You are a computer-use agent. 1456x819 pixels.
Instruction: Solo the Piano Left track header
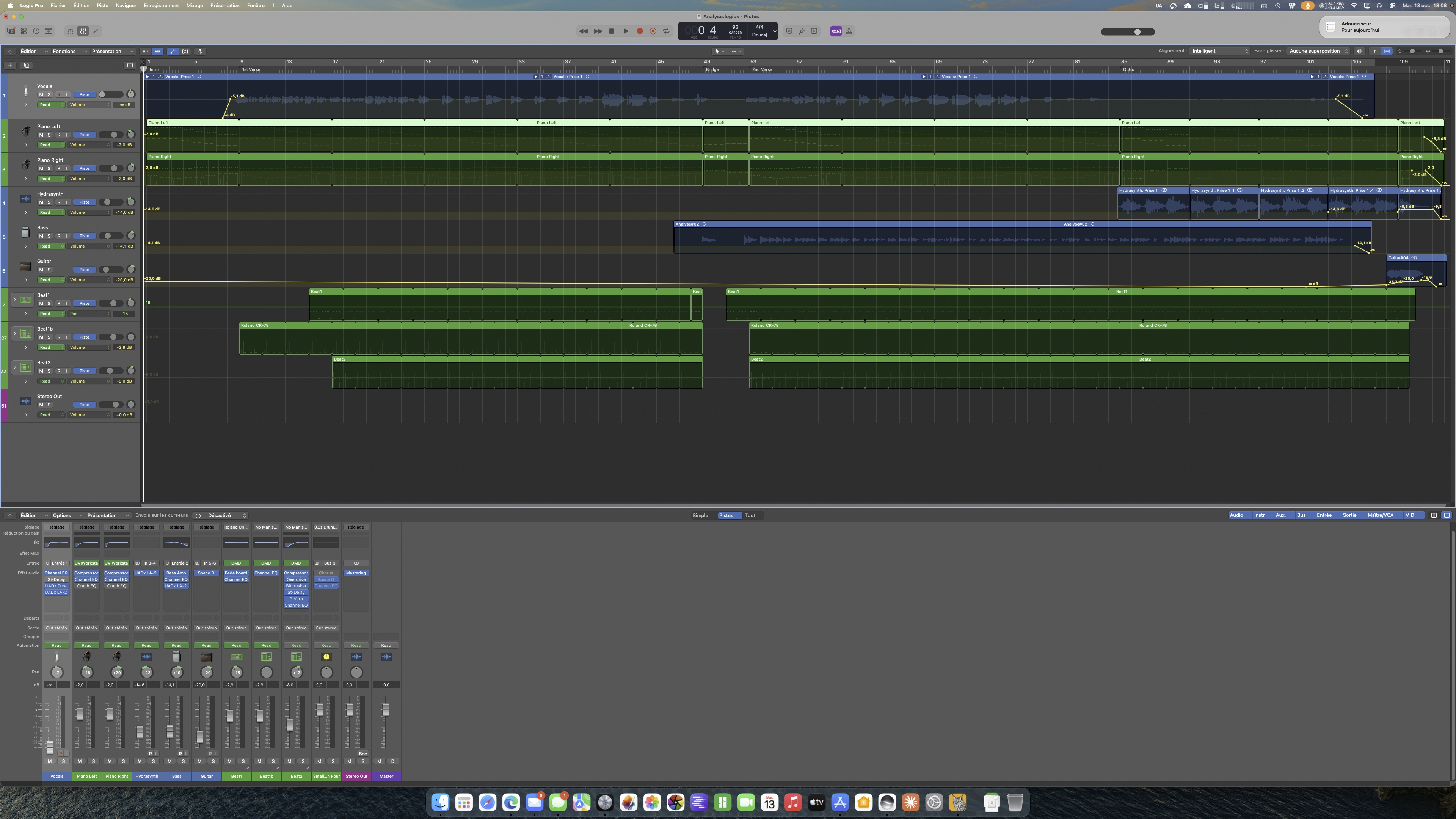pos(49,135)
